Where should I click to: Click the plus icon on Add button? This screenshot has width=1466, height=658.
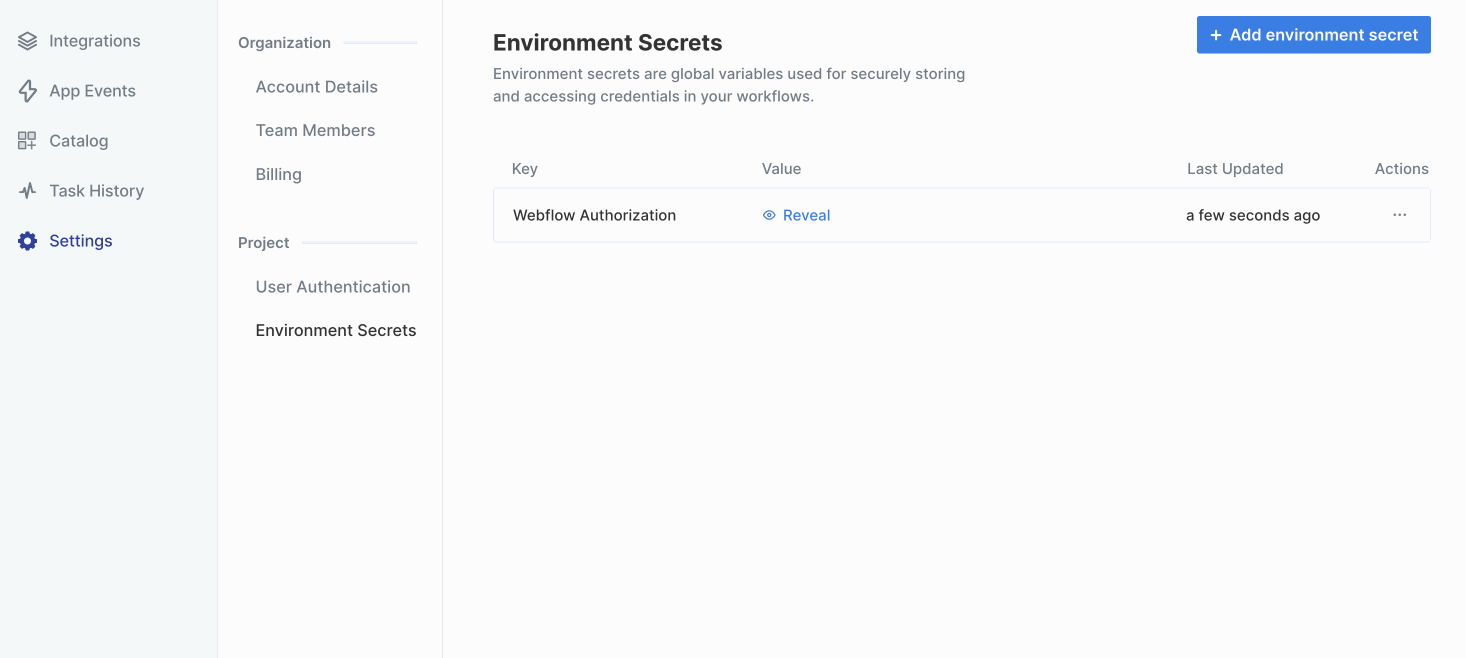click(x=1216, y=35)
